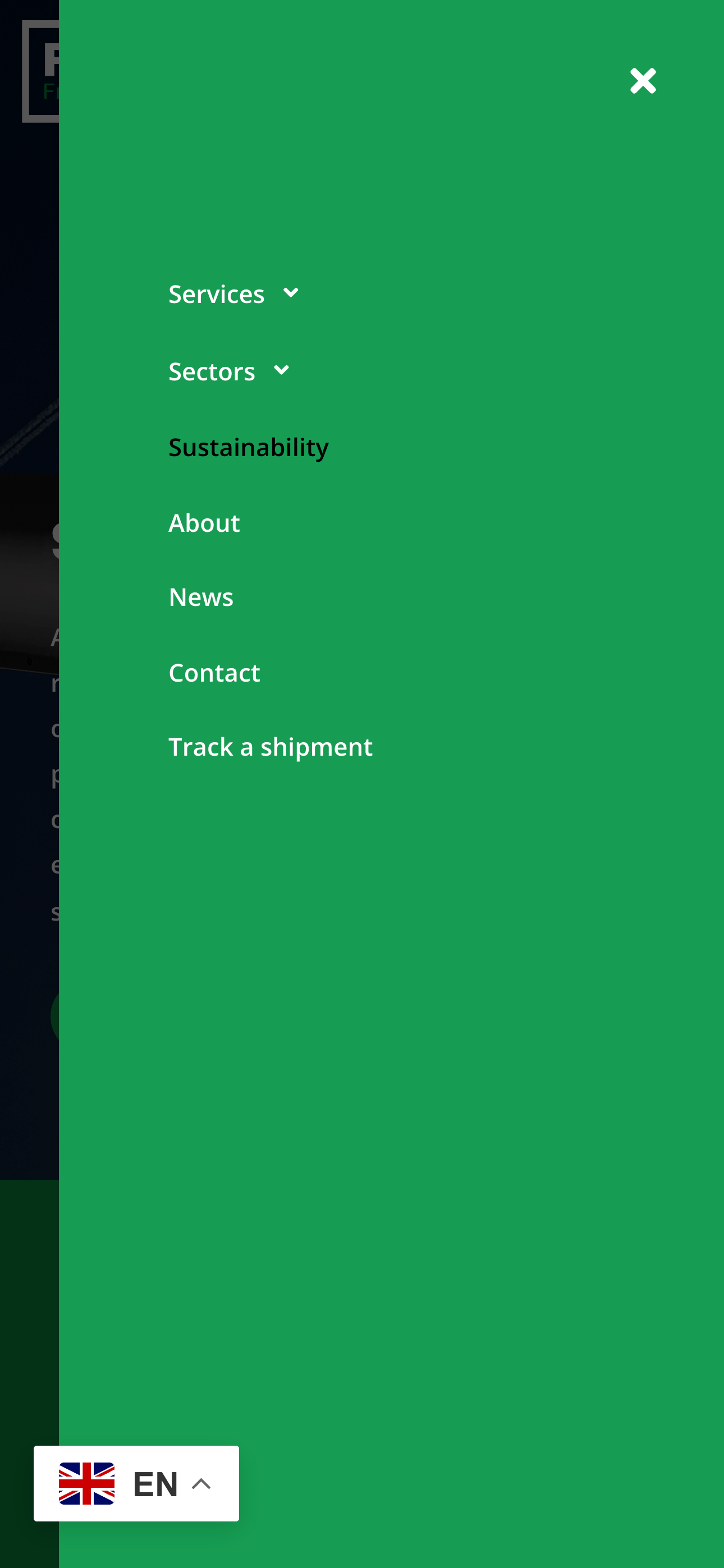Open the language selector caret next to EN
Image resolution: width=724 pixels, height=1568 pixels.
201,1484
